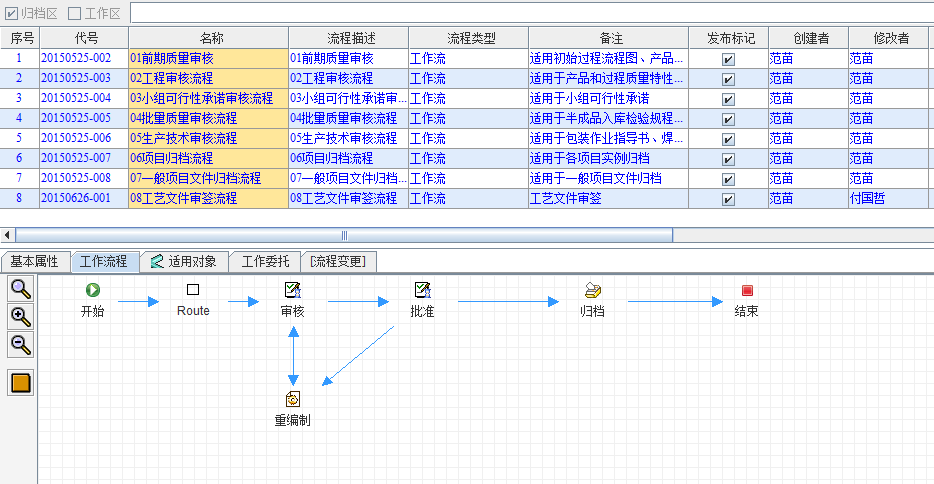Viewport: 934px width, 484px height.
Task: Select the 05生产技术审核流程 name cell
Action: pos(208,139)
